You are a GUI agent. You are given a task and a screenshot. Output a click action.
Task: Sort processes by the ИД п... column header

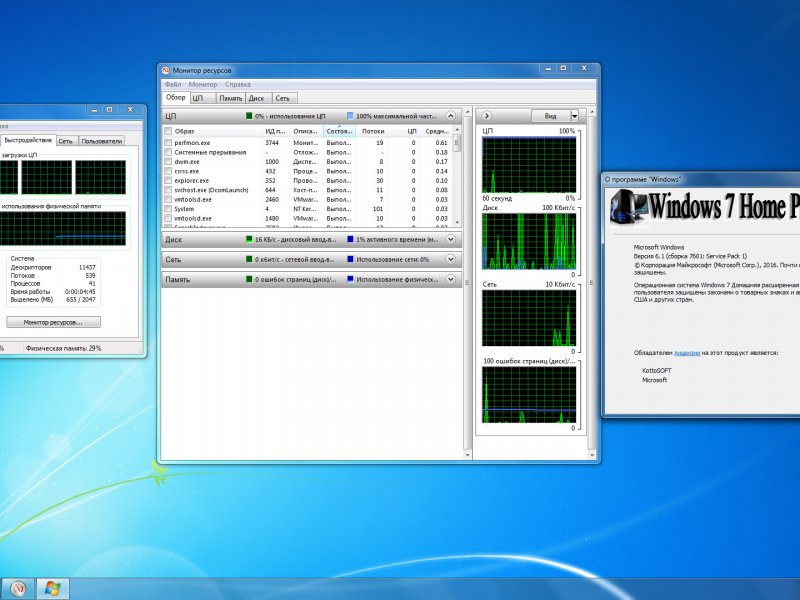[x=275, y=131]
